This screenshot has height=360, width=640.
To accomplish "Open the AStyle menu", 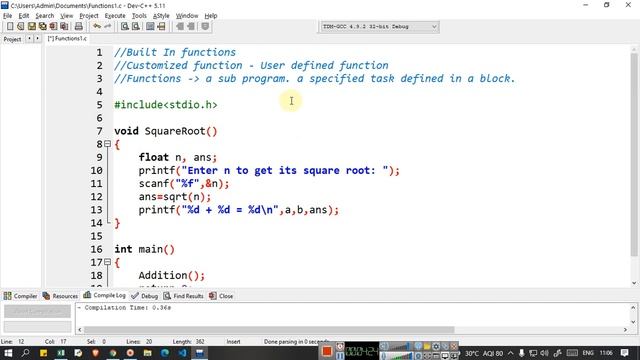I will click(161, 16).
